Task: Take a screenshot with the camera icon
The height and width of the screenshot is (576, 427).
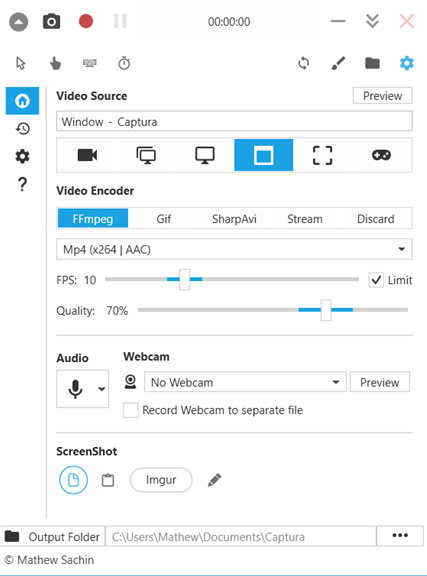Action: pyautogui.click(x=51, y=22)
